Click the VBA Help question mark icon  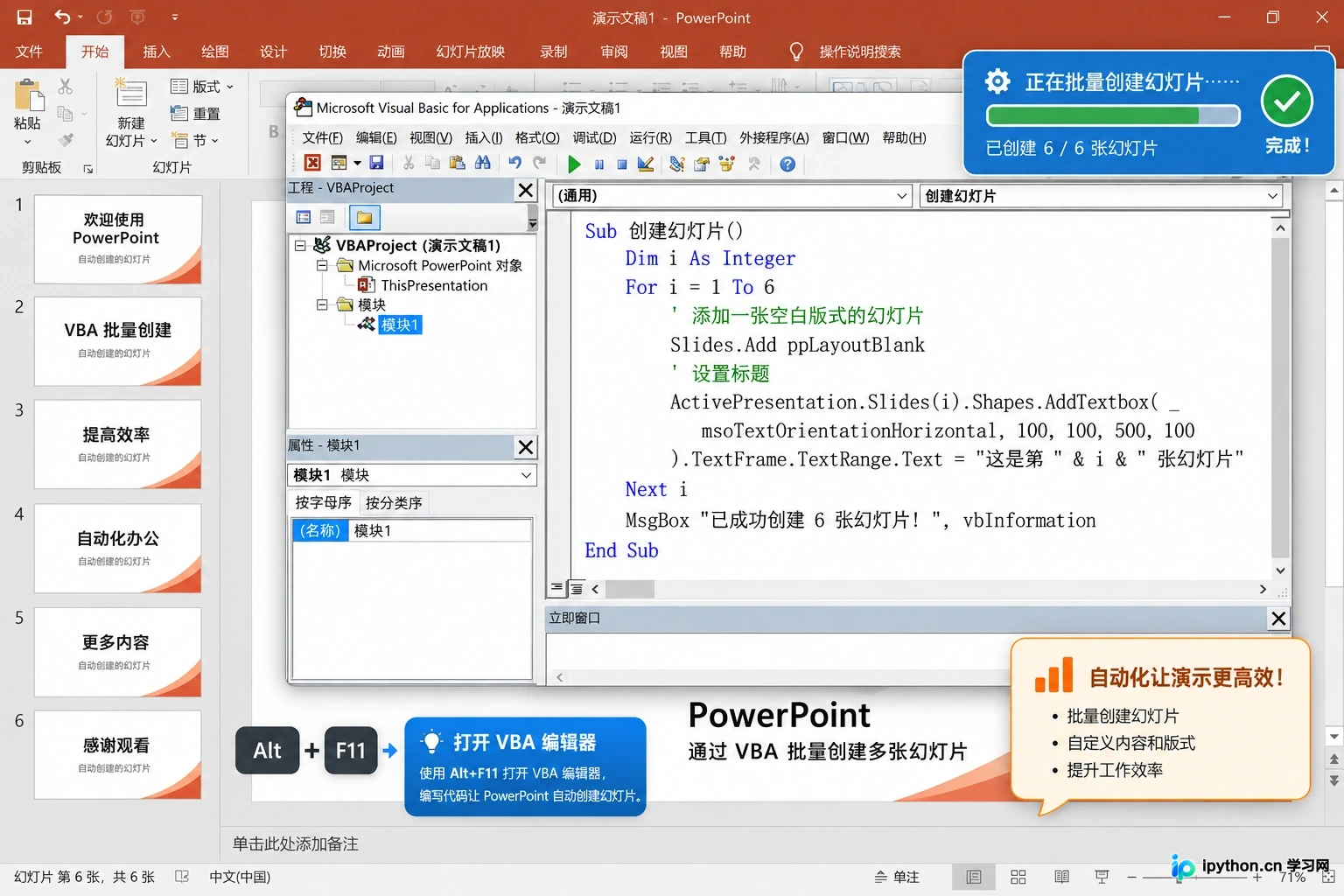coord(787,164)
